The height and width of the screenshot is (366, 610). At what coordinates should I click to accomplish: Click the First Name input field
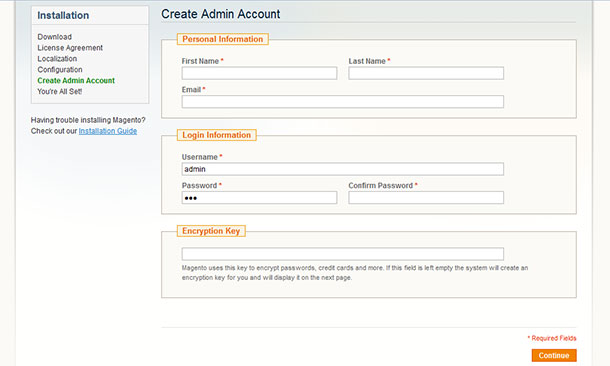[259, 73]
